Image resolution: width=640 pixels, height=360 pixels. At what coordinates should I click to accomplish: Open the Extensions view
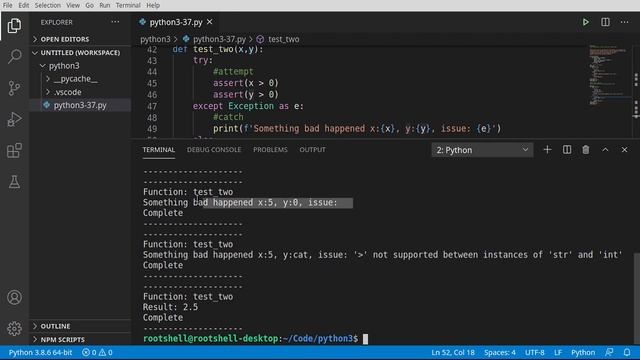[x=14, y=151]
